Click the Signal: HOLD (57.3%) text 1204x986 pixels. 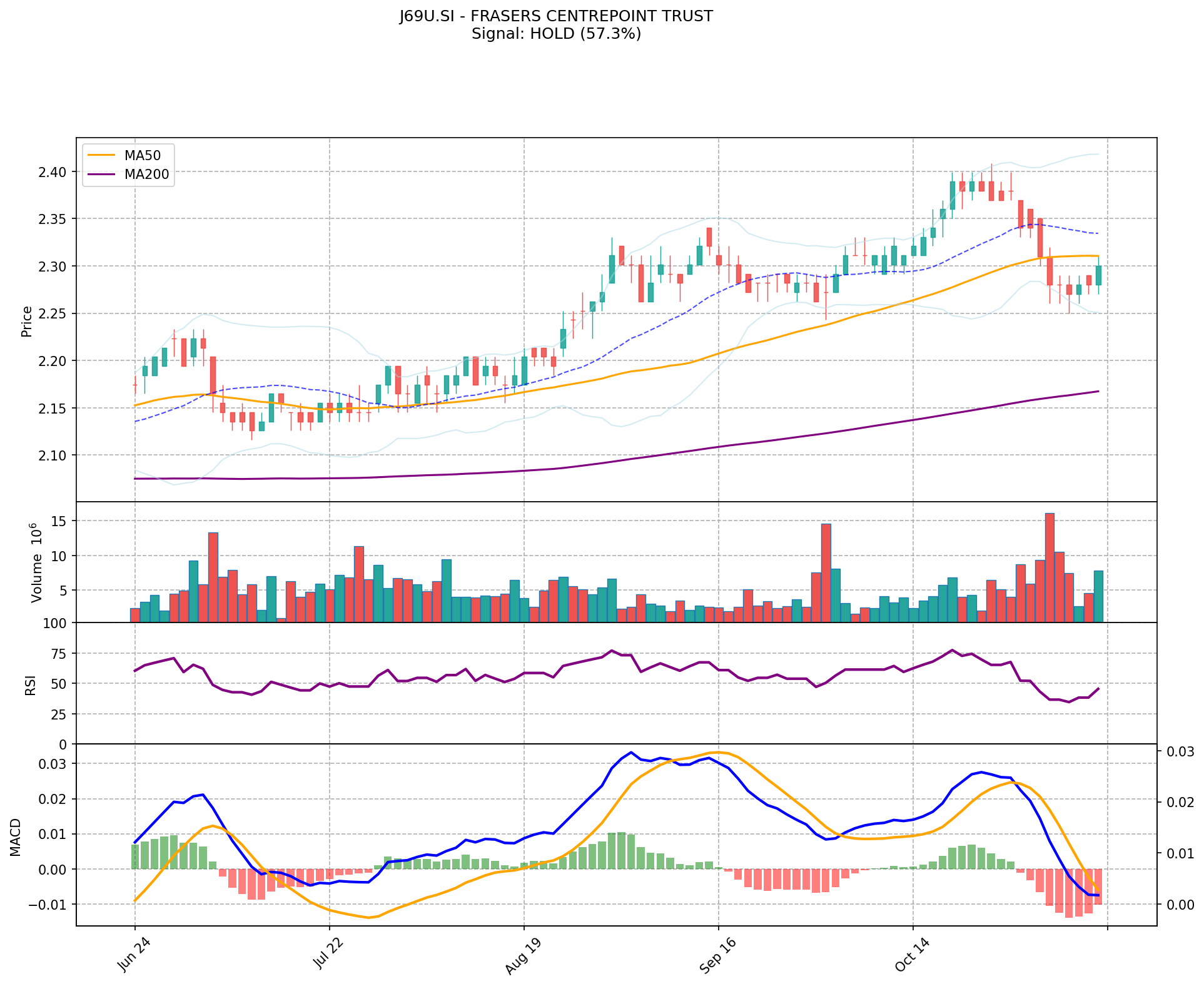point(556,34)
